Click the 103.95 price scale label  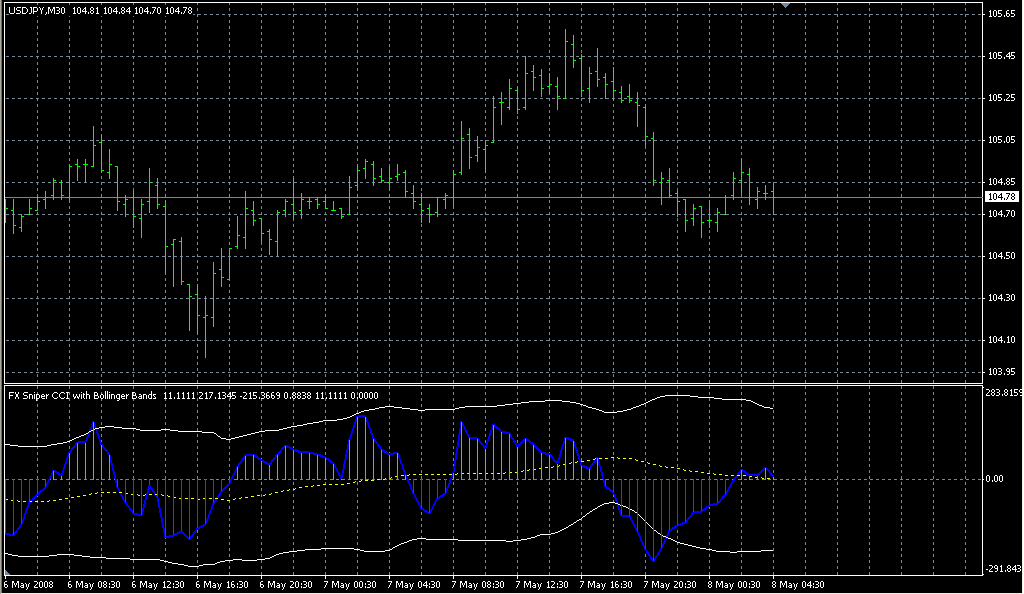click(x=1001, y=371)
